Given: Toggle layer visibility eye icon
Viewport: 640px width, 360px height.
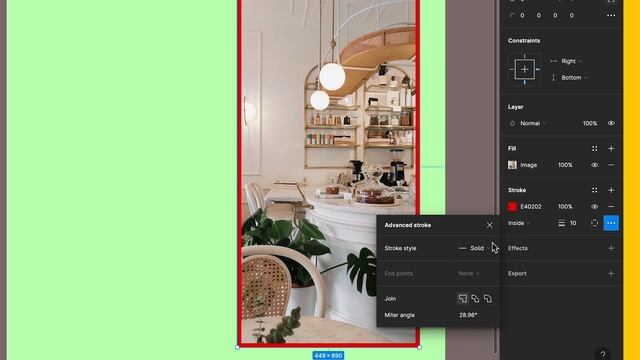Looking at the screenshot, I should [x=611, y=123].
